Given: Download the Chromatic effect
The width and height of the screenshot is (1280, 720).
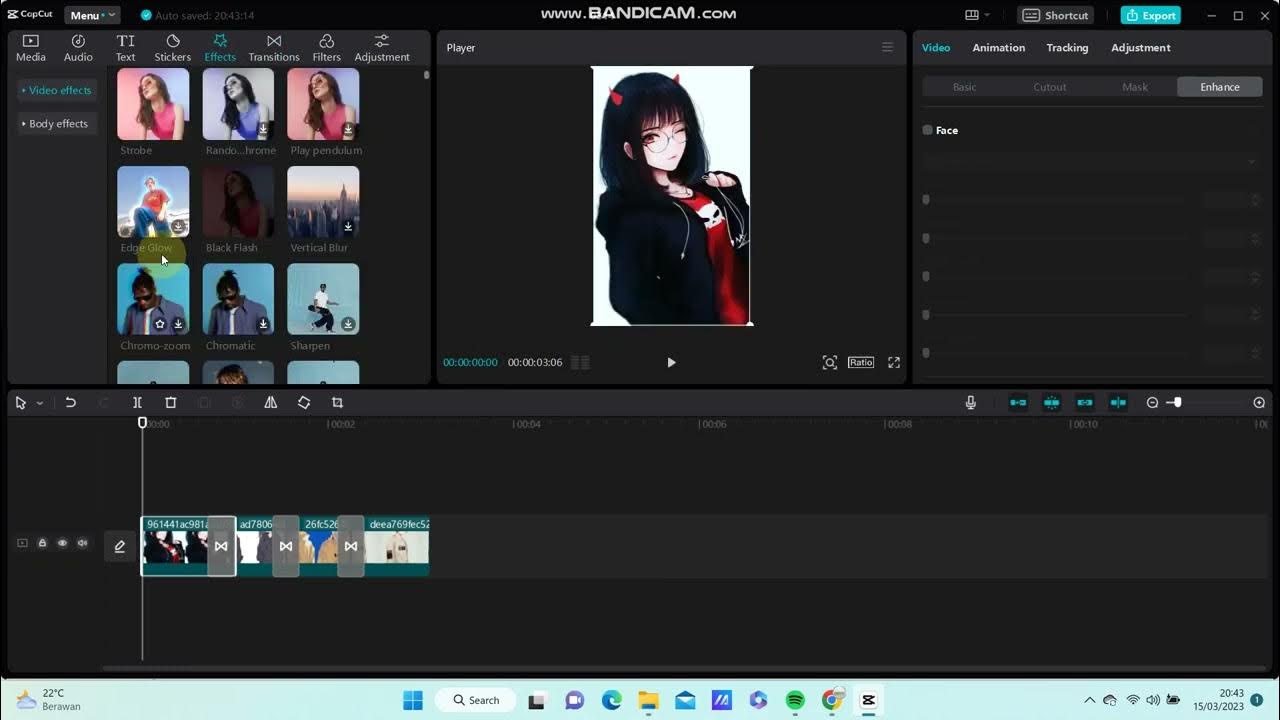Looking at the screenshot, I should pyautogui.click(x=263, y=324).
